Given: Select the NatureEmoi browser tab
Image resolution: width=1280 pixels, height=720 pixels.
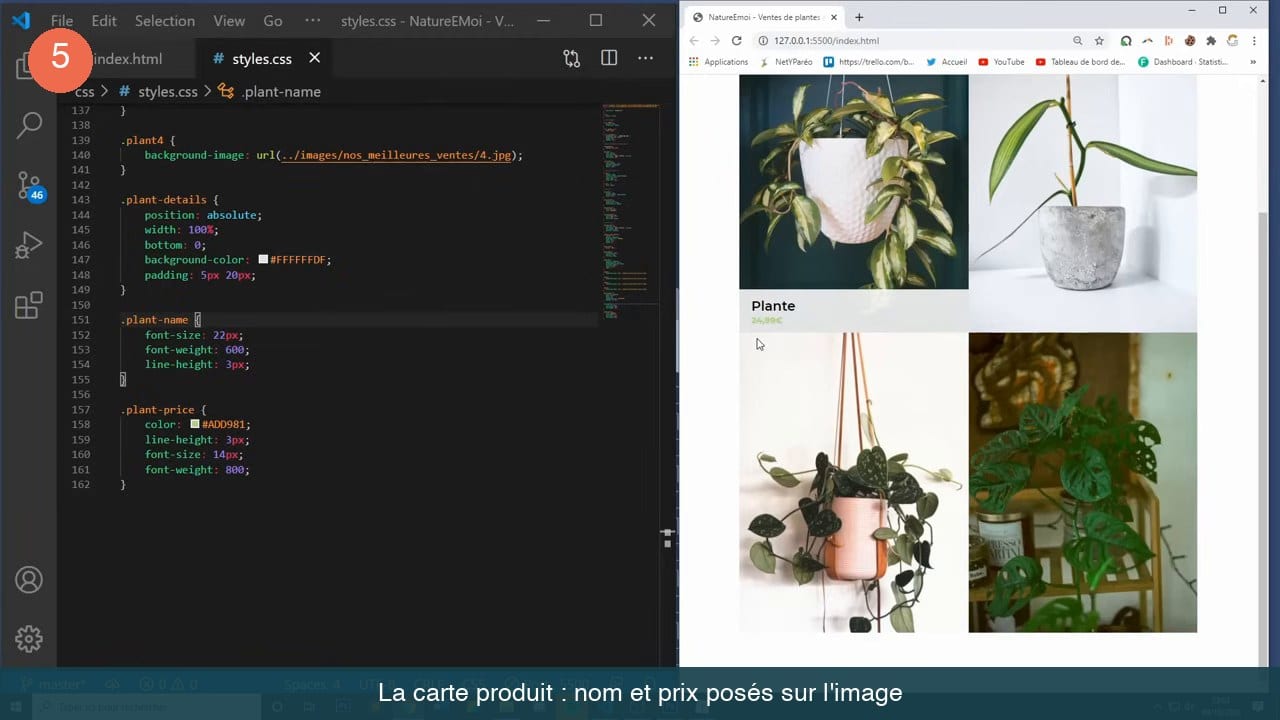Looking at the screenshot, I should click(765, 17).
